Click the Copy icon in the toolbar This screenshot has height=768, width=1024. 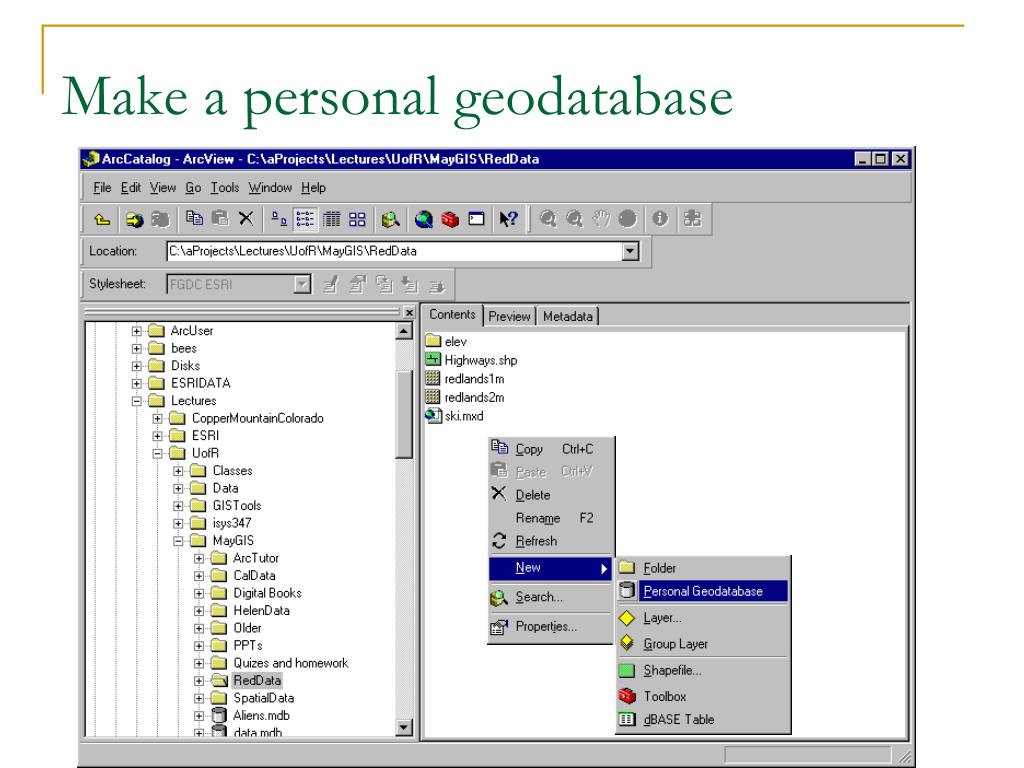[194, 219]
